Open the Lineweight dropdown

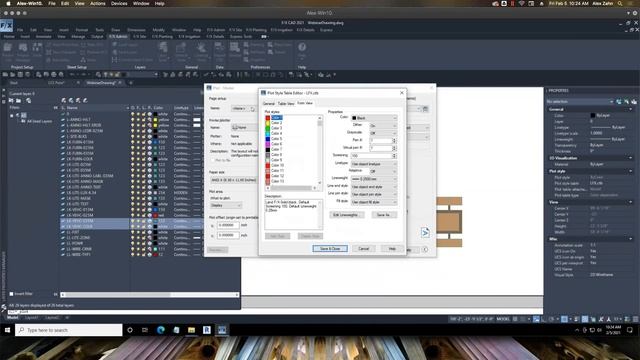[x=374, y=179]
